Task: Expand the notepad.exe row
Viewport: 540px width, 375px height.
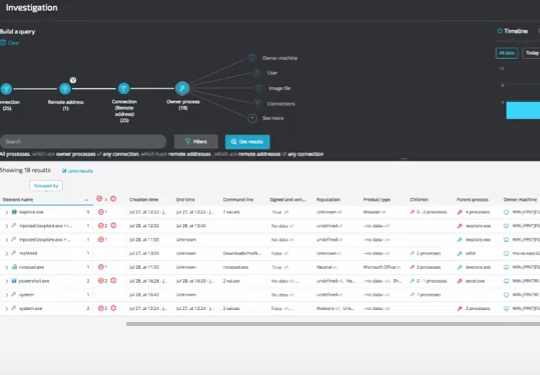Action: coord(7,267)
